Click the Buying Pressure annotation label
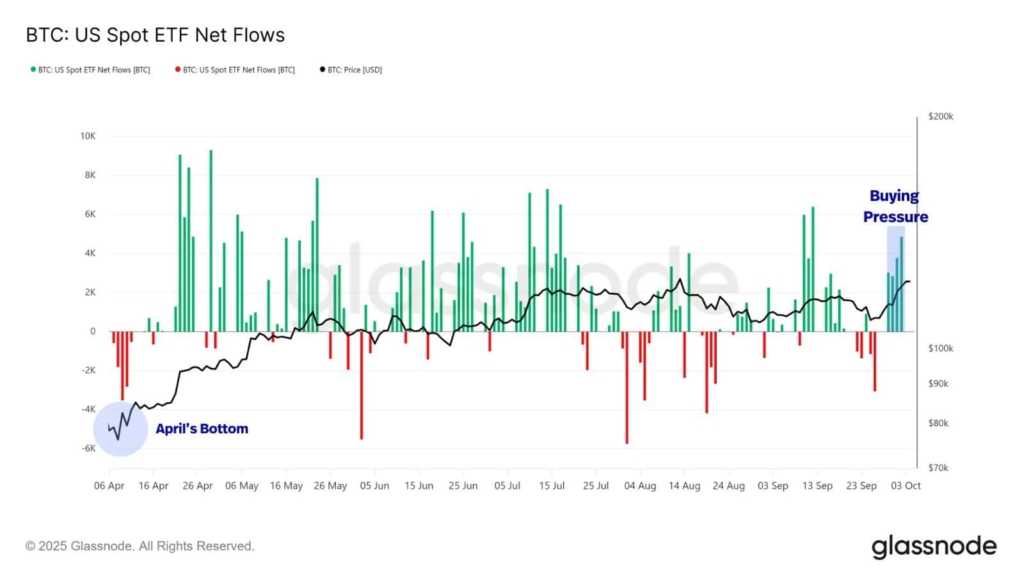Viewport: 1024px width, 576px height. coord(898,206)
